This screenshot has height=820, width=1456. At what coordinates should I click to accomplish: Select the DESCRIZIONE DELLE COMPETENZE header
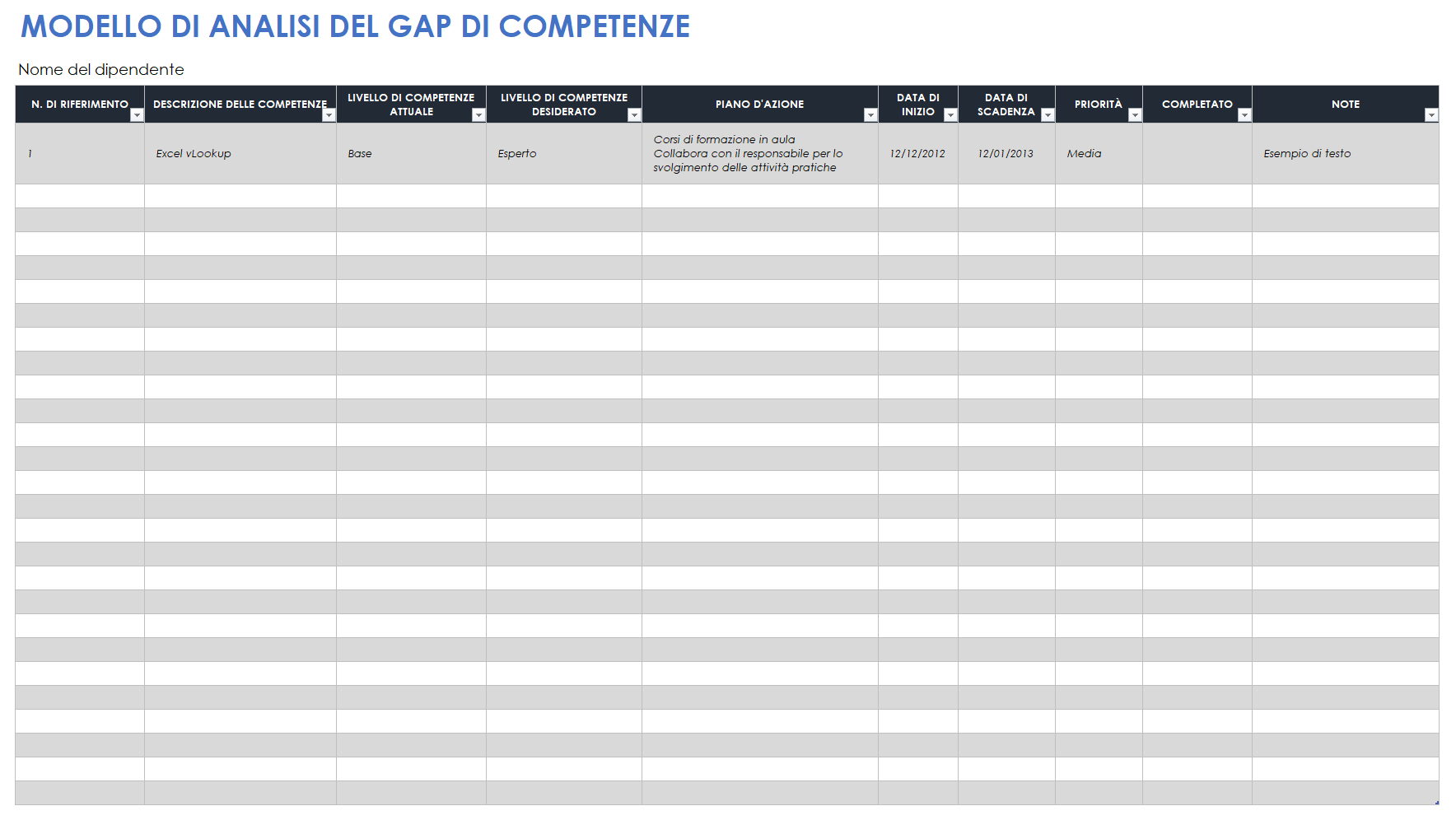pyautogui.click(x=240, y=105)
